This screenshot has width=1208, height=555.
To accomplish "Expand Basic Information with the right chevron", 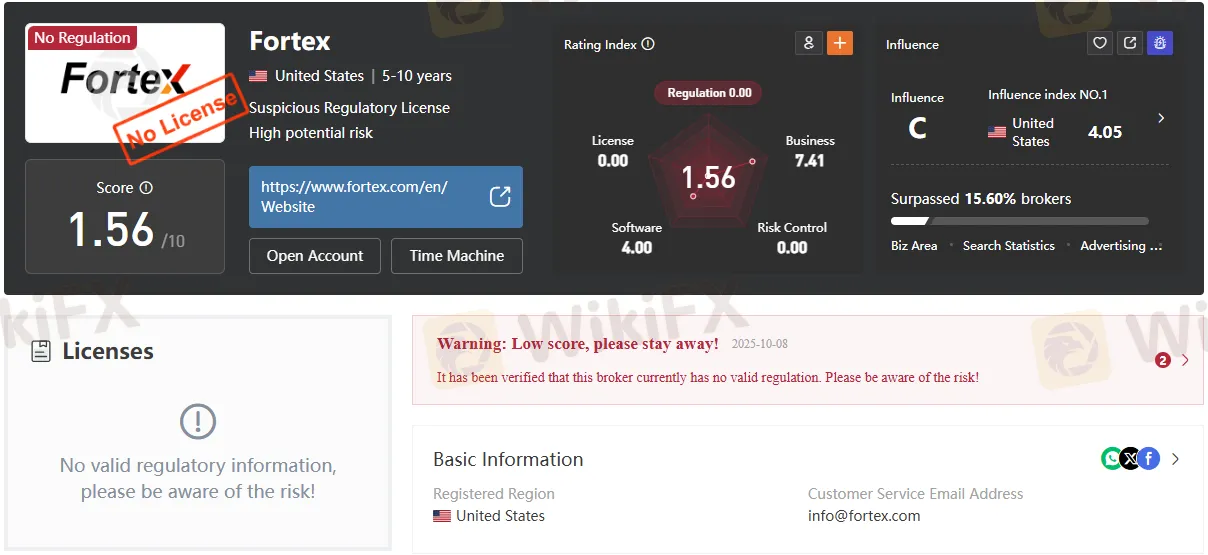I will [1176, 459].
